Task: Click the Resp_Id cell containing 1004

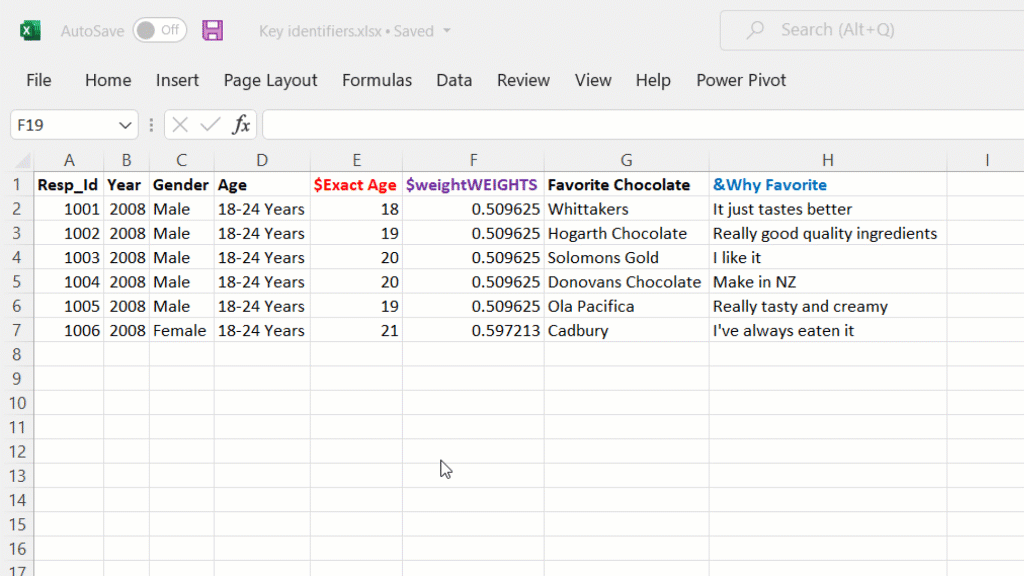Action: [x=69, y=282]
